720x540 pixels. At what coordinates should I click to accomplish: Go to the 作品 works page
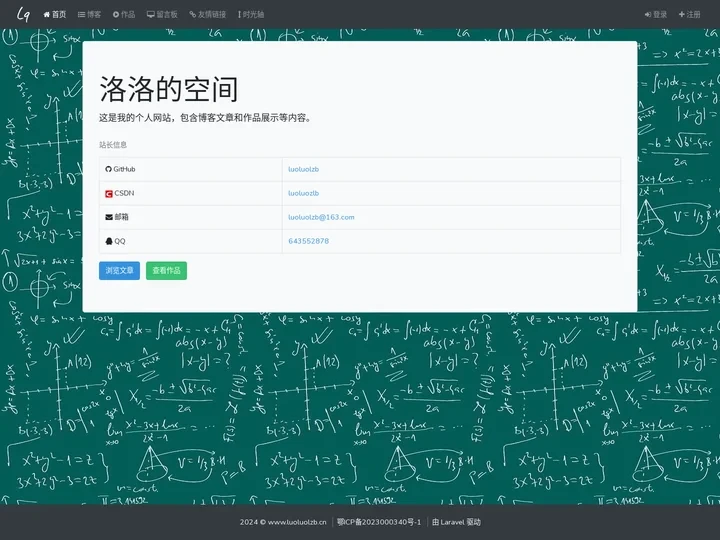pyautogui.click(x=124, y=15)
